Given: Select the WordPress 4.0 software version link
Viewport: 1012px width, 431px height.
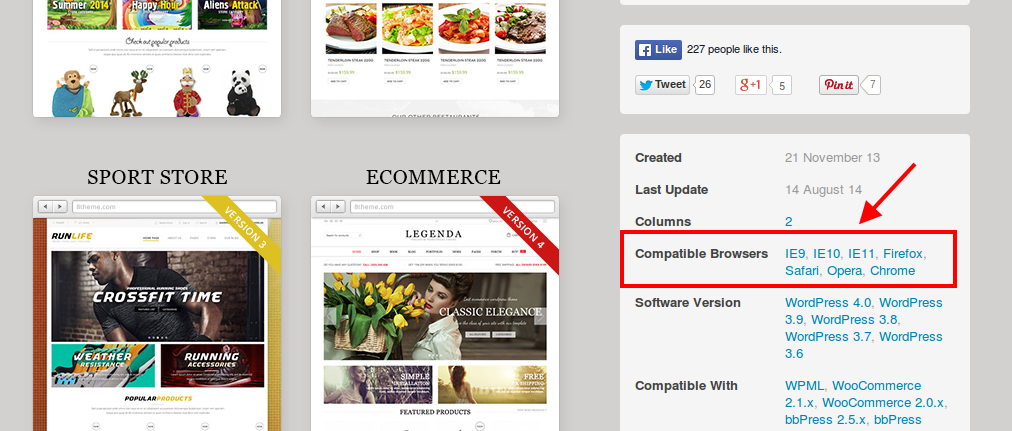Looking at the screenshot, I should pos(828,303).
